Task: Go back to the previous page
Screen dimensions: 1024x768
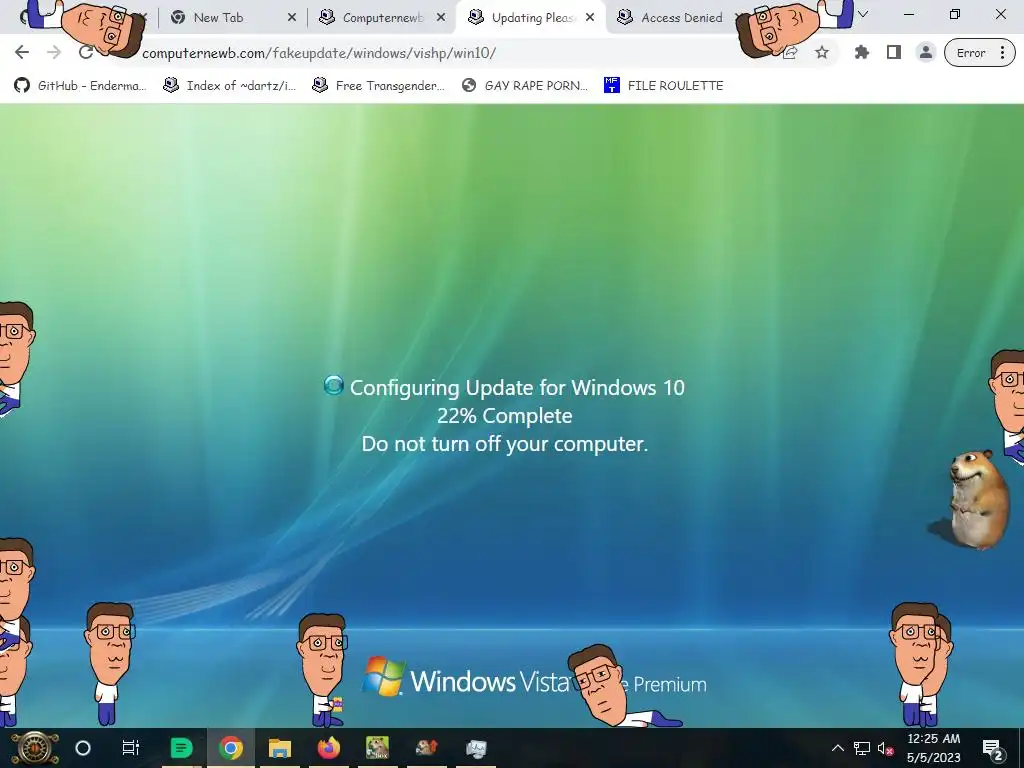Action: 22,52
